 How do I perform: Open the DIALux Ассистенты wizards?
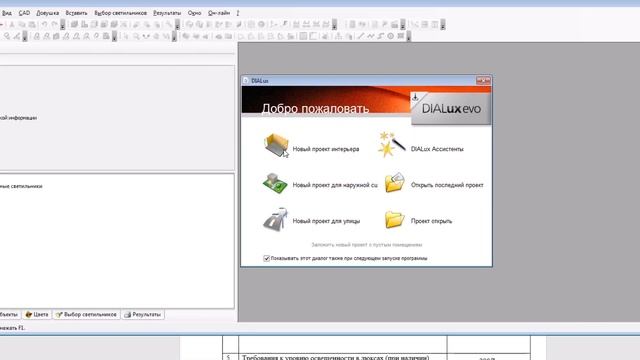[422, 145]
